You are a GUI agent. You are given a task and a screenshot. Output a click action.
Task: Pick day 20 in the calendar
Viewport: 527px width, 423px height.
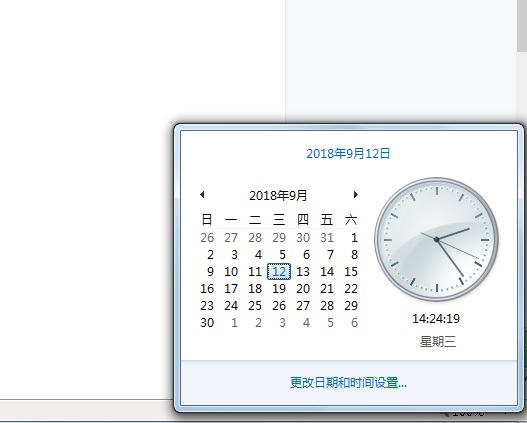[x=303, y=289]
